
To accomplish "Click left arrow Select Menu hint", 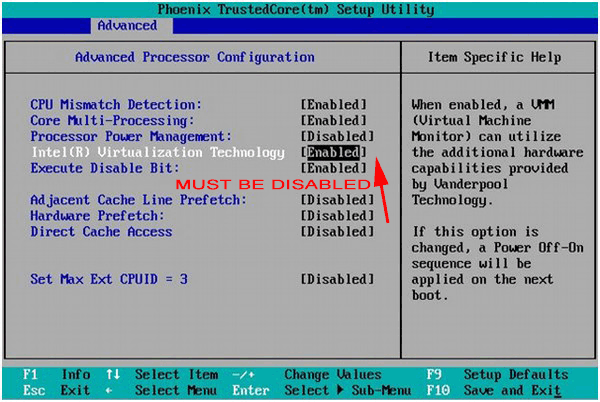I will click(161, 391).
